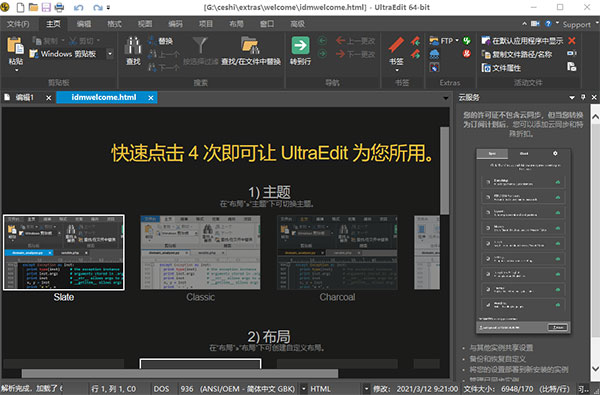600x395 pixels.
Task: Click the Undo arrow icon
Action: 78,8
